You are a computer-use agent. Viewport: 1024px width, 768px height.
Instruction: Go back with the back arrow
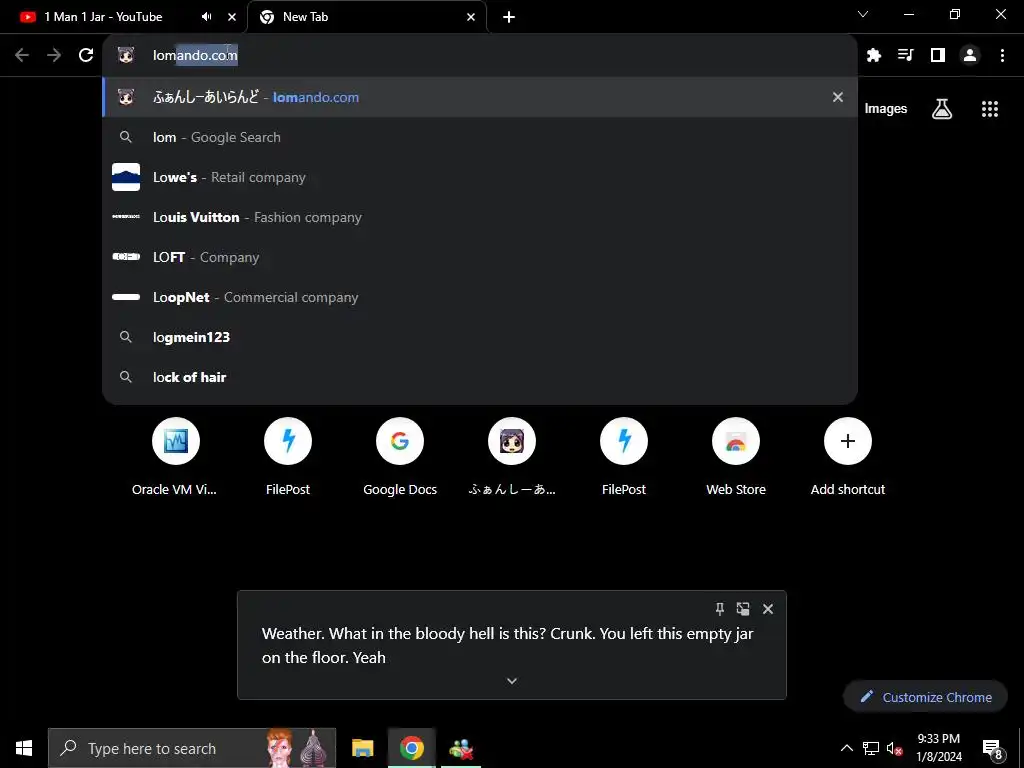[x=22, y=55]
